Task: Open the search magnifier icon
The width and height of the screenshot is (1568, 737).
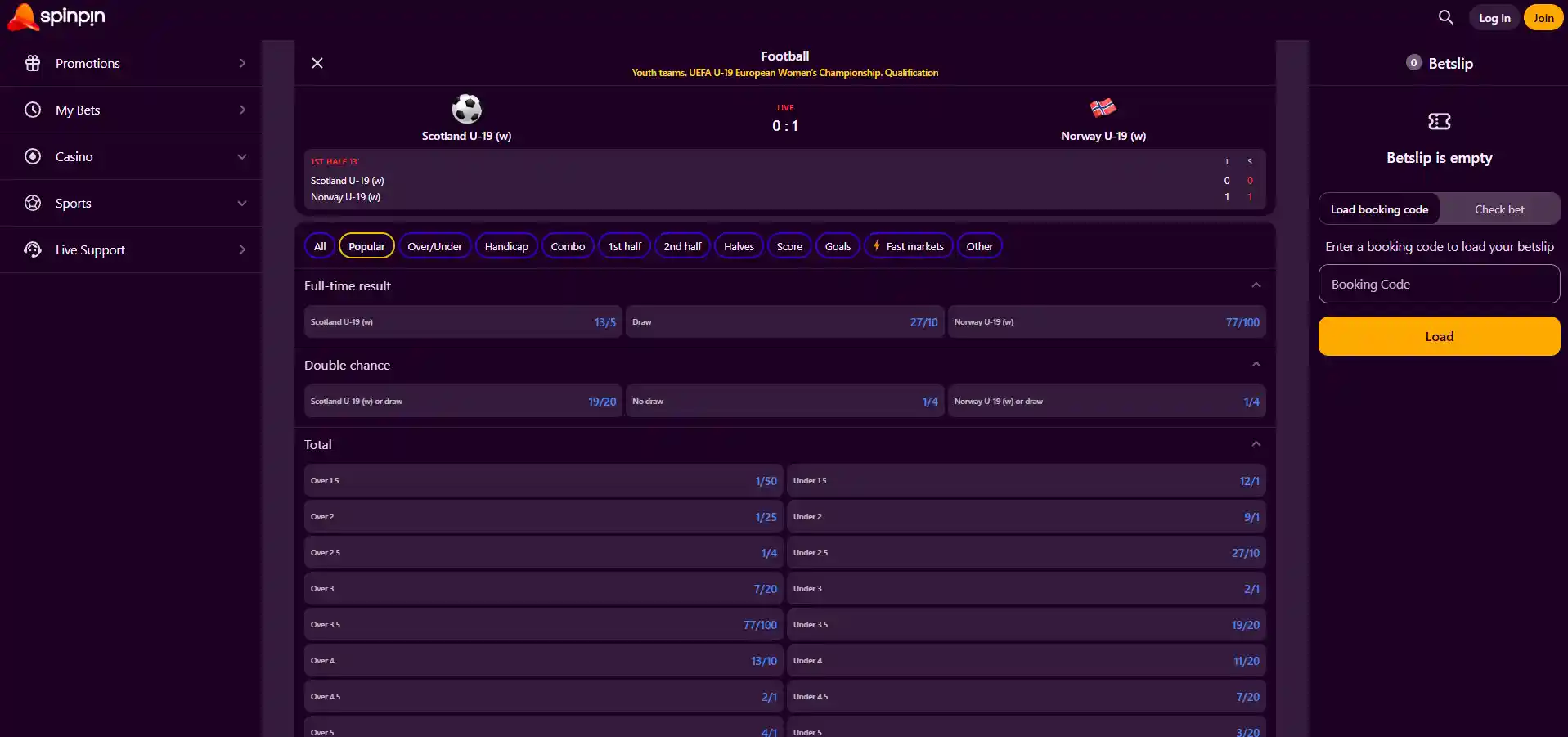Action: point(1446,17)
